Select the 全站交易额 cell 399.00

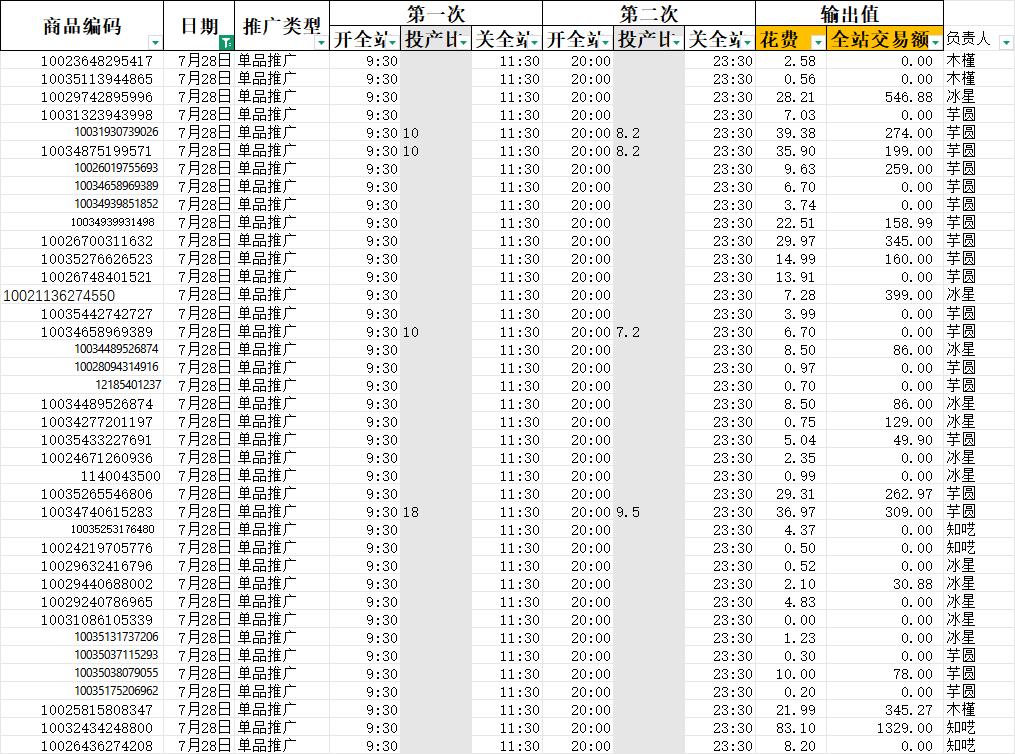click(885, 295)
